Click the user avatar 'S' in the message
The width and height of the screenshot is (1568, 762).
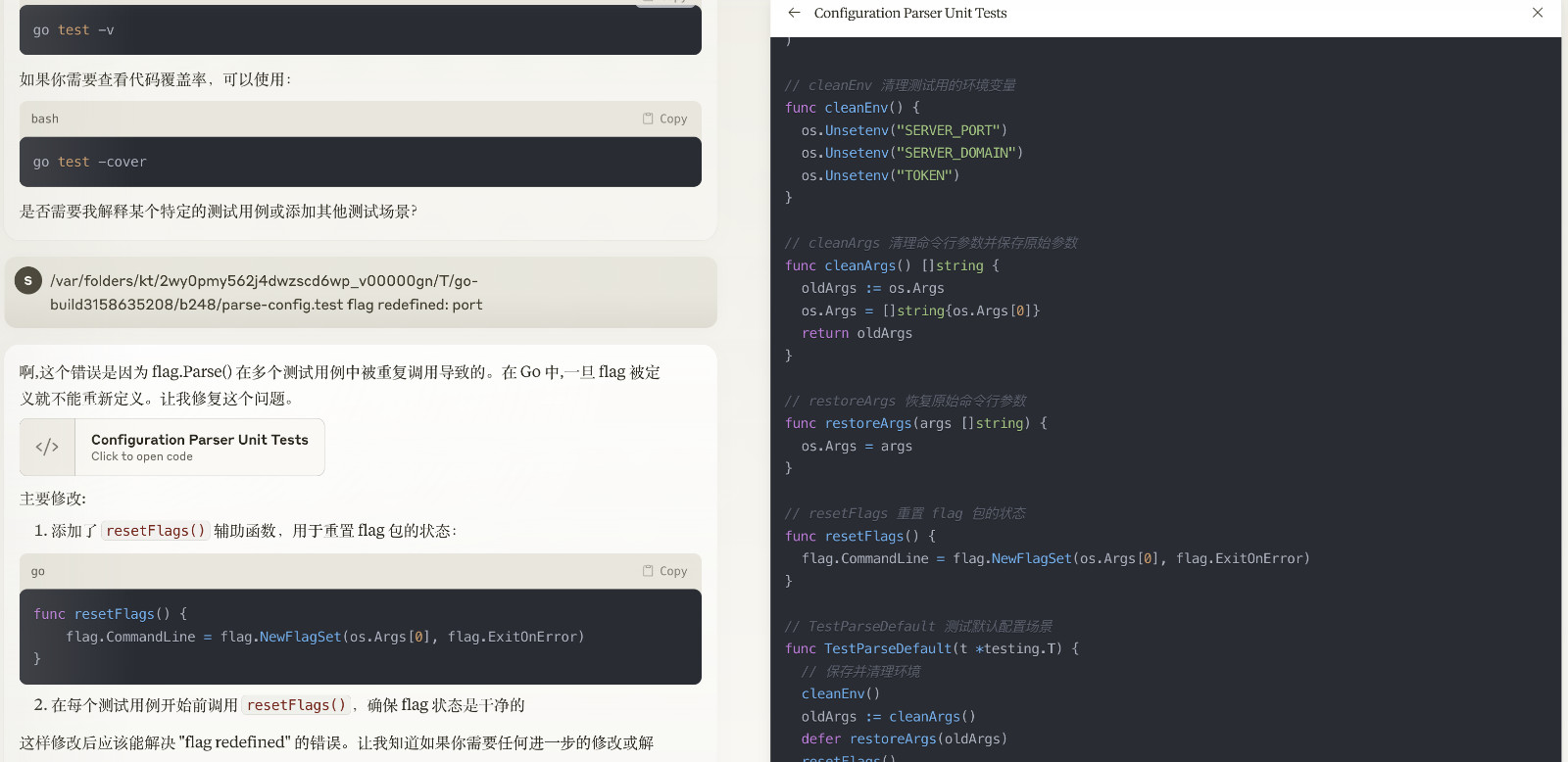[27, 281]
